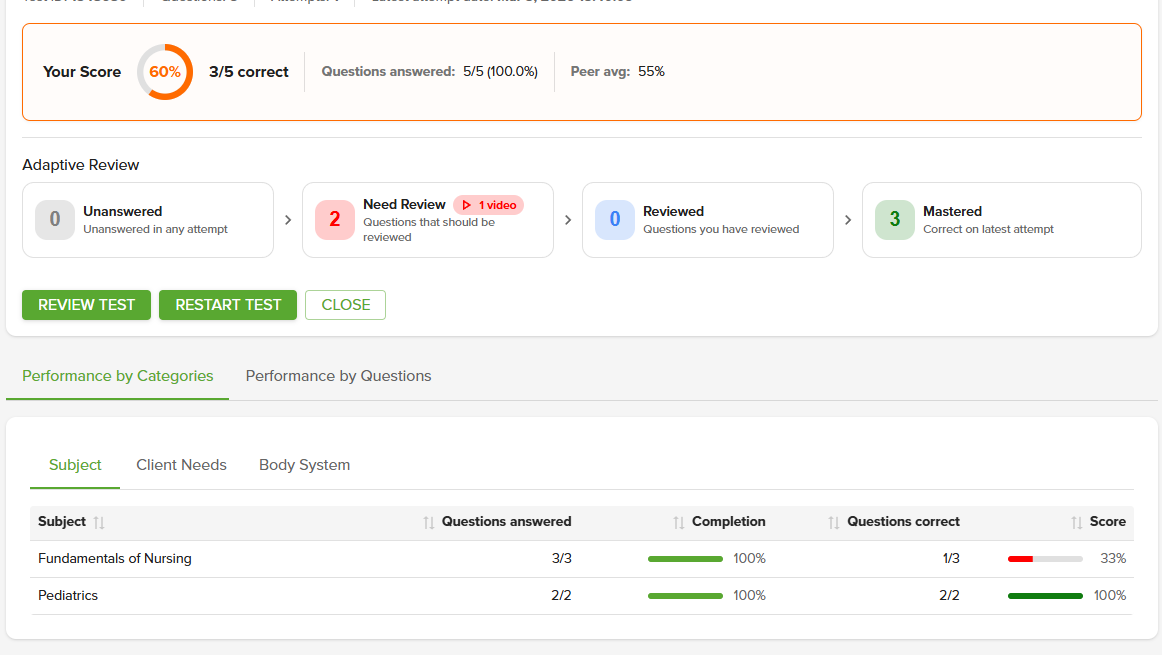
Task: Expand the chevron after Unanswered card
Action: click(x=288, y=220)
